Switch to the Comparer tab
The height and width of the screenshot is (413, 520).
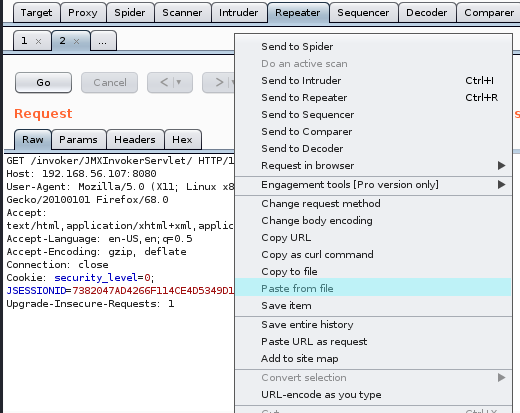pyautogui.click(x=489, y=13)
